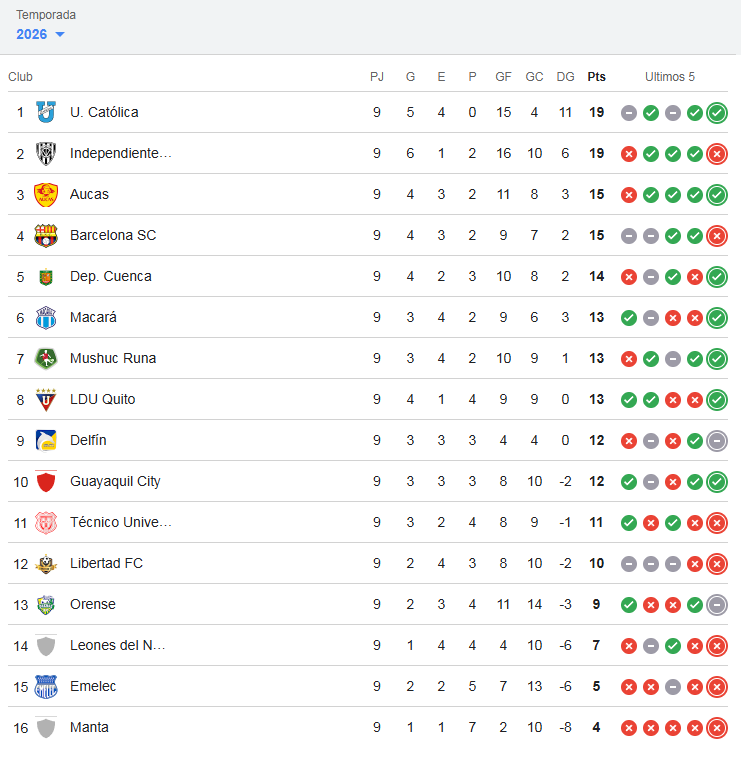Viewport: 741px width, 760px height.
Task: Click the Dep. Cuenca club crest
Action: pos(46,276)
